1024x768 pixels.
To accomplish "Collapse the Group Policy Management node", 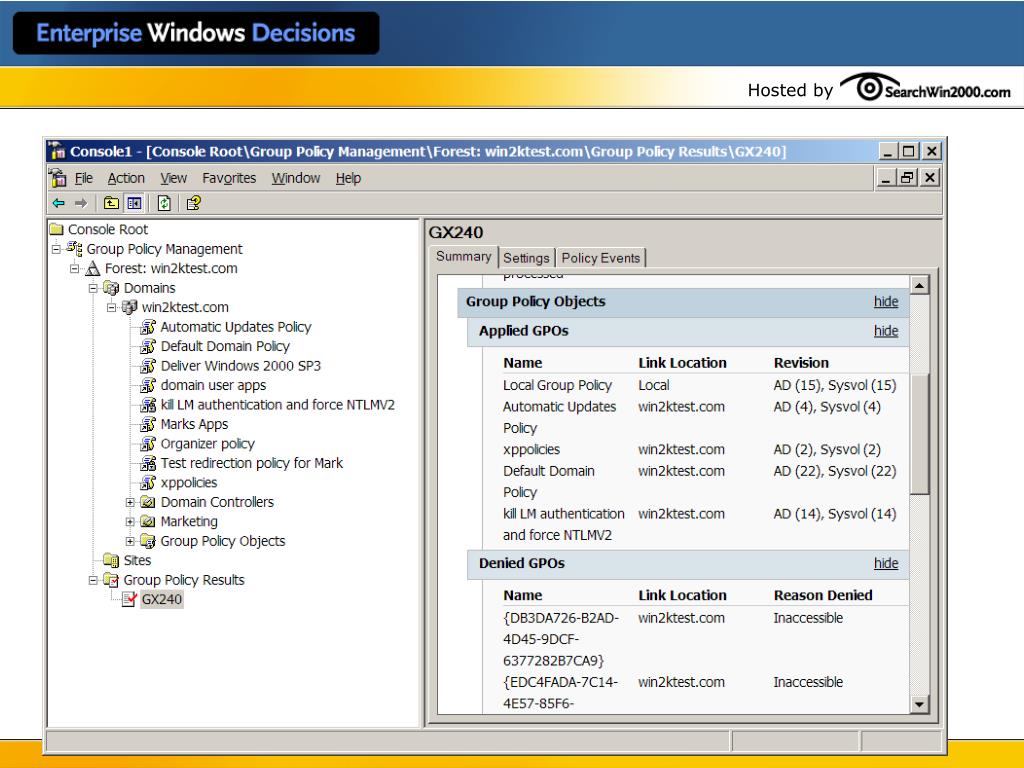I will (x=56, y=249).
